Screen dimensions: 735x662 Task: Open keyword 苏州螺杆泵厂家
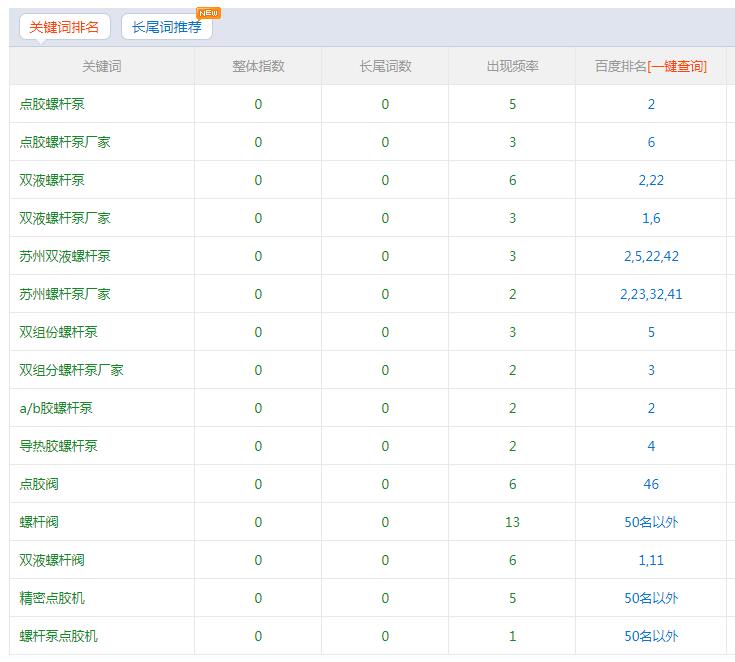click(65, 294)
